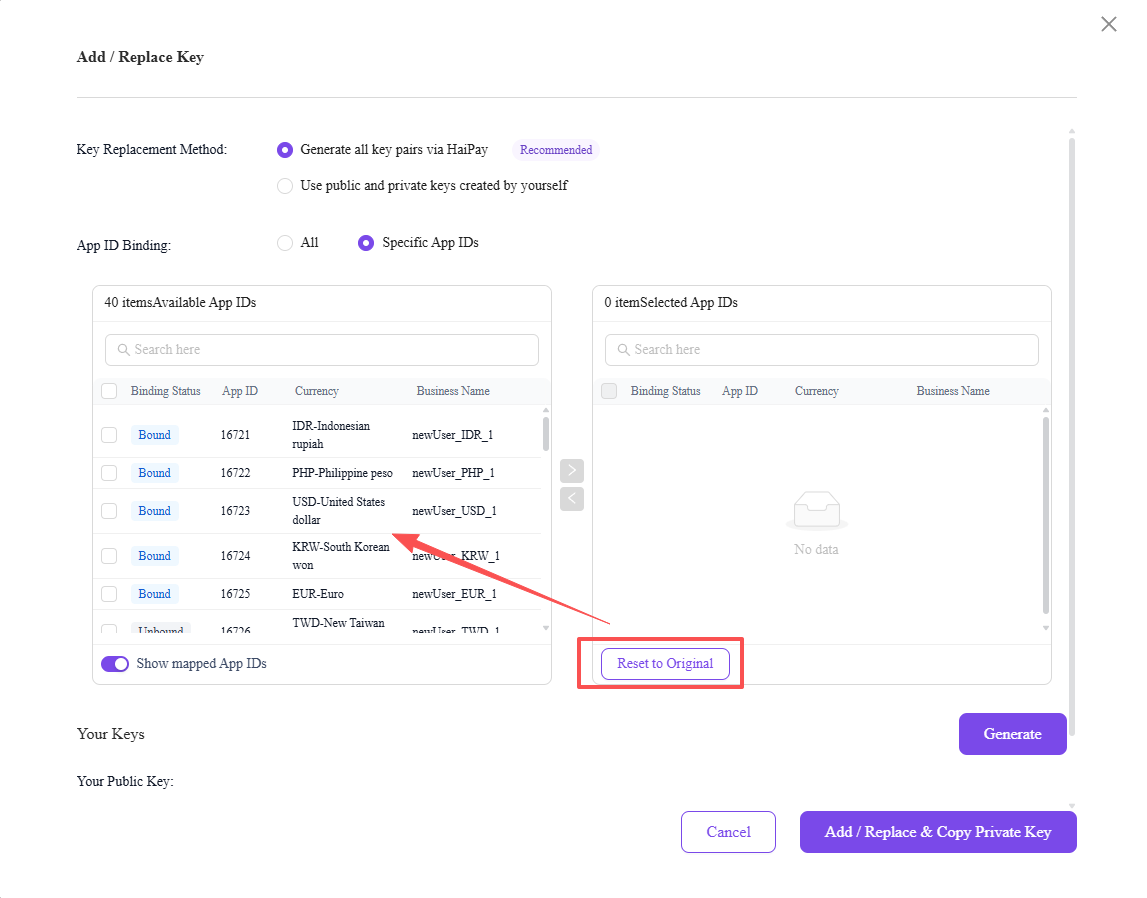Click PHP-Philippine peso currency cell
Screen dimensions: 1147x898
point(342,473)
